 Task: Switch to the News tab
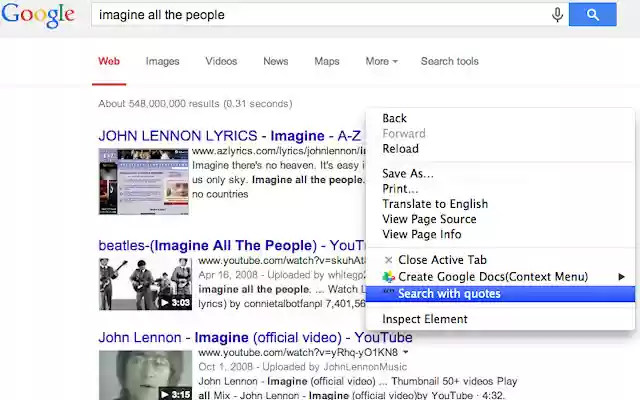coord(276,61)
